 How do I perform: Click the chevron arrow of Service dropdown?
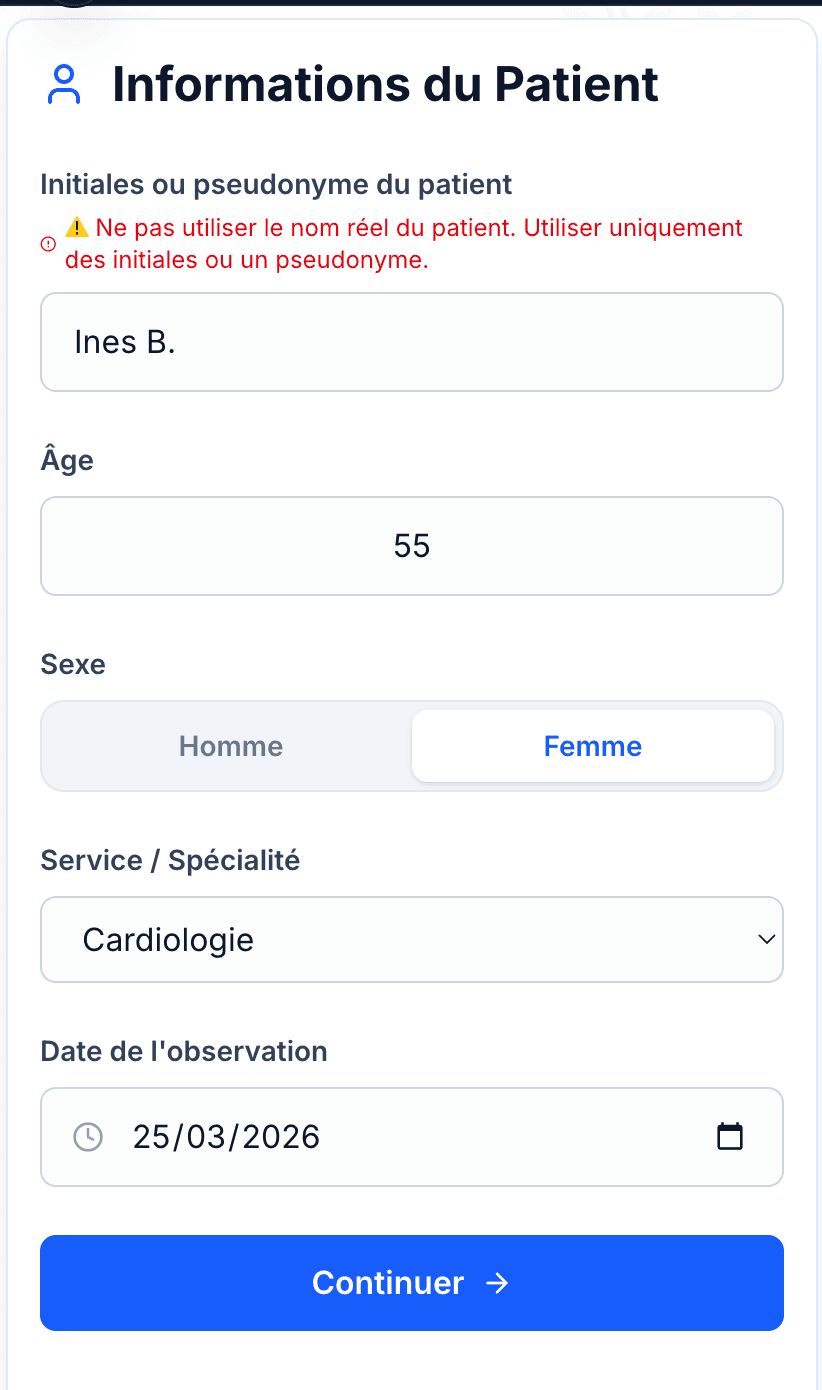tap(766, 940)
